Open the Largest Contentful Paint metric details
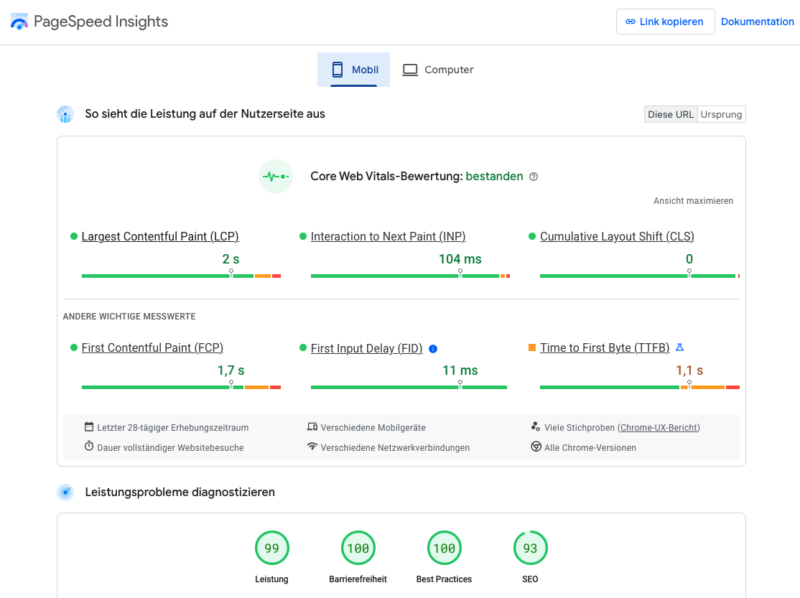 [x=158, y=236]
